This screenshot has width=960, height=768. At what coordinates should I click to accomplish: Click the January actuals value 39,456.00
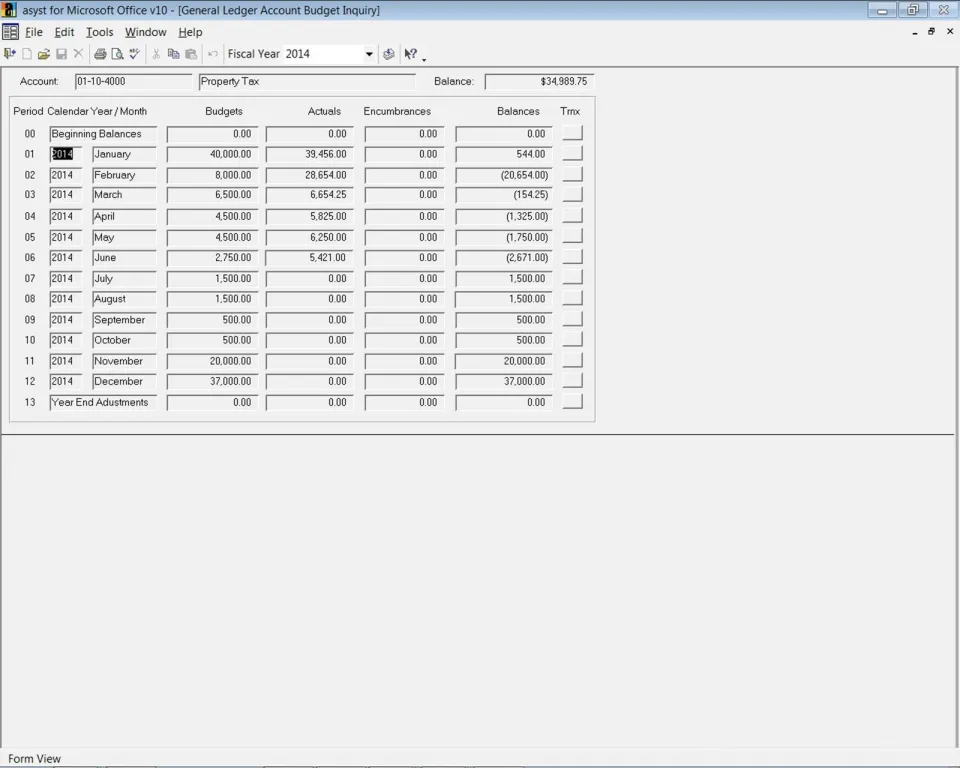tap(310, 154)
